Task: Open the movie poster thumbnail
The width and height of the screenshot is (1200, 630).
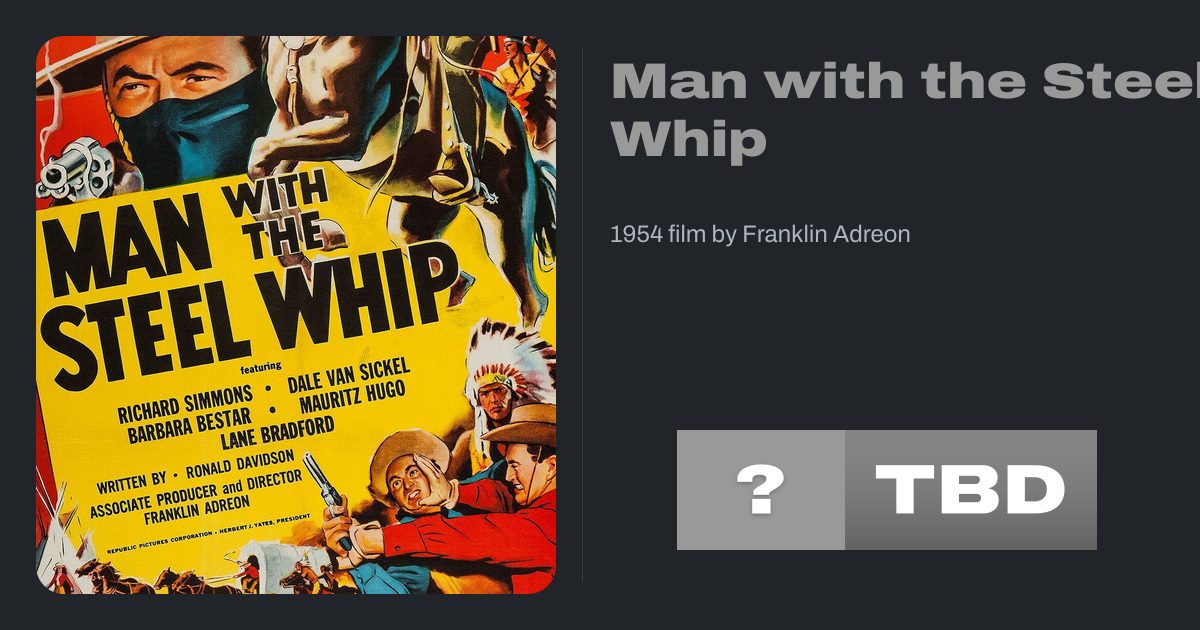Action: [296, 315]
